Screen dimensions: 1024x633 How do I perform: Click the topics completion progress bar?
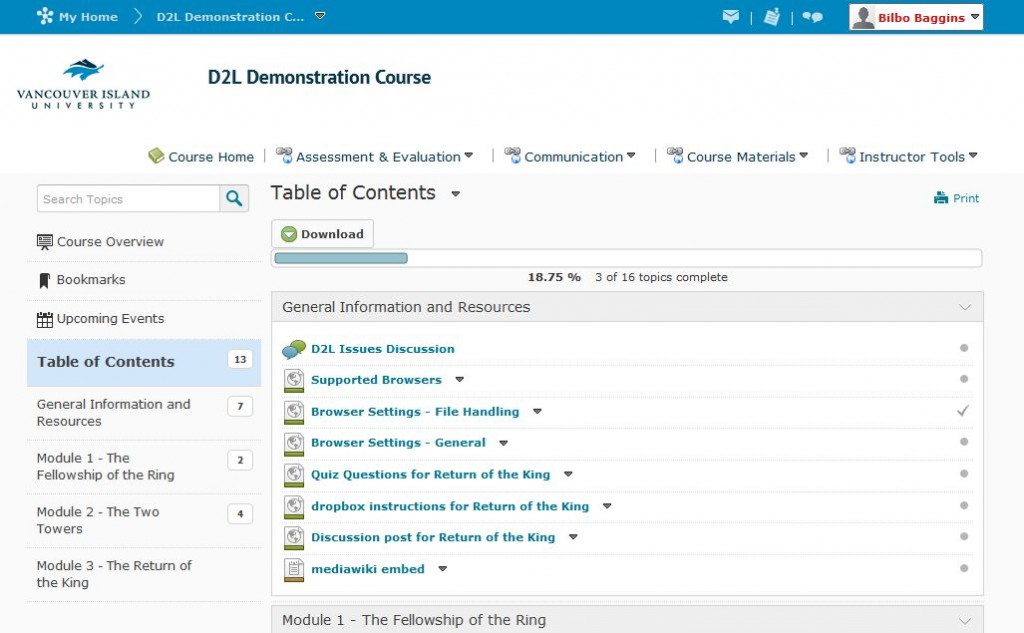627,258
